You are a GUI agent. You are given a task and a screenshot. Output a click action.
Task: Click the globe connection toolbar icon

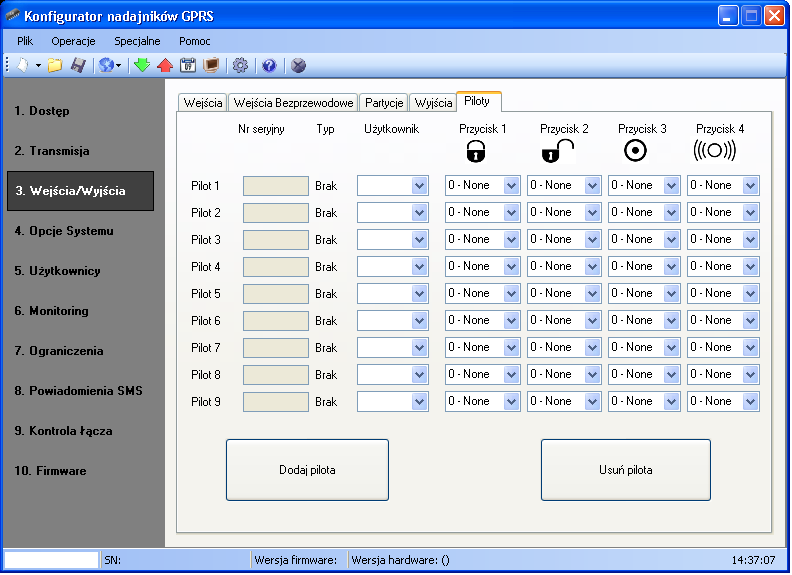coord(106,65)
